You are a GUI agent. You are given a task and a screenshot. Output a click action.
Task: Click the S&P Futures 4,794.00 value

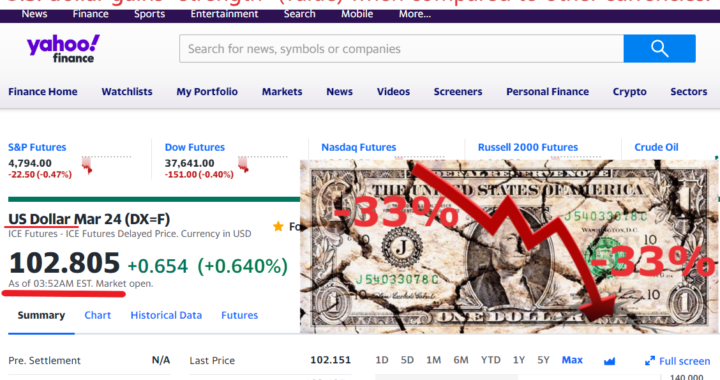pyautogui.click(x=30, y=163)
